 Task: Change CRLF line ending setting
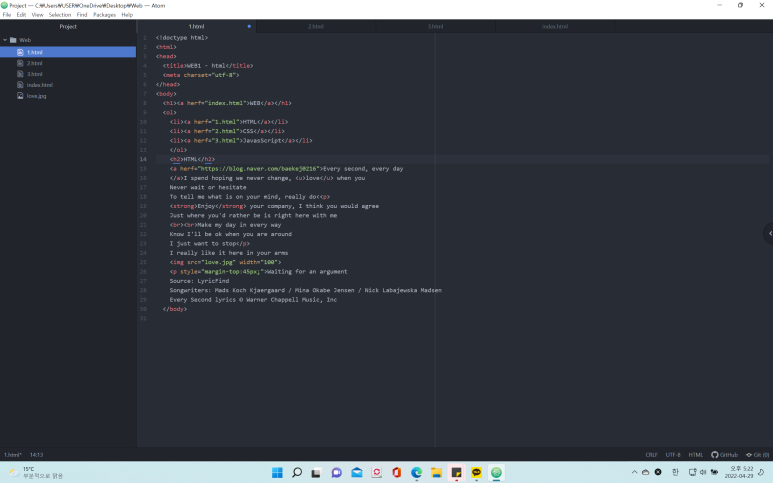pyautogui.click(x=651, y=455)
